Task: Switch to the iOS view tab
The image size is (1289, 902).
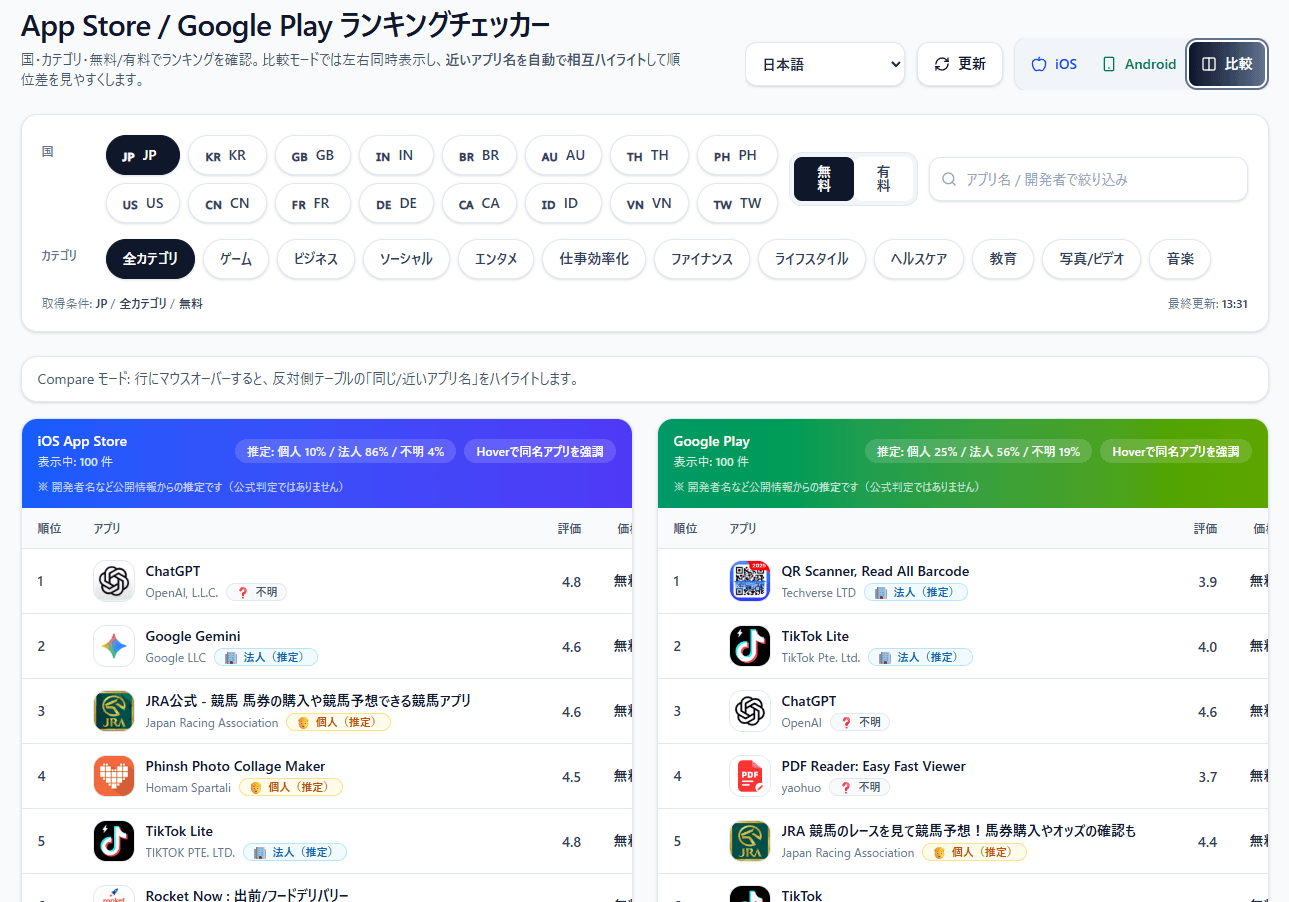Action: [1054, 64]
